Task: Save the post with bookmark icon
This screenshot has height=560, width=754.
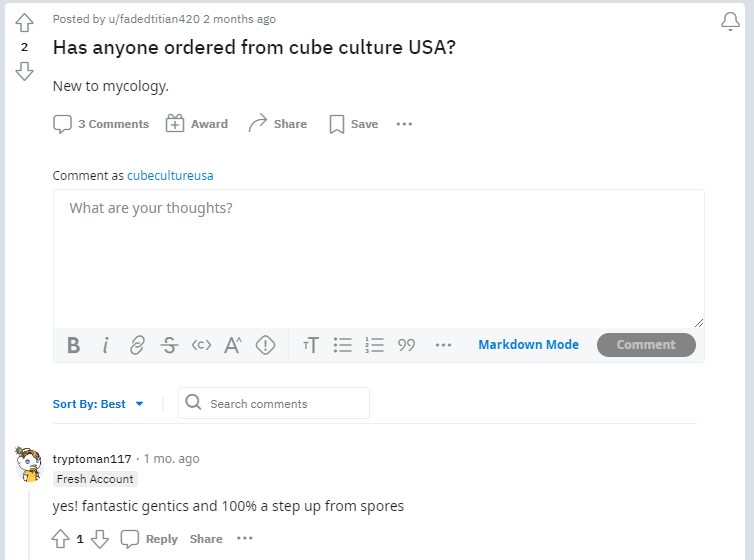Action: click(353, 124)
